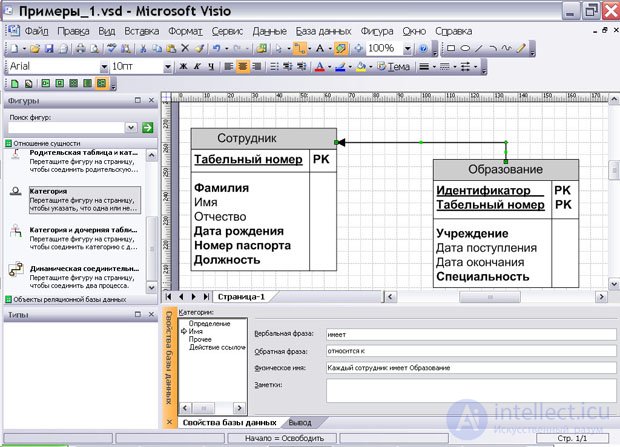The width and height of the screenshot is (620, 447).
Task: Select the Freeform squiggle tool
Action: pos(507,48)
